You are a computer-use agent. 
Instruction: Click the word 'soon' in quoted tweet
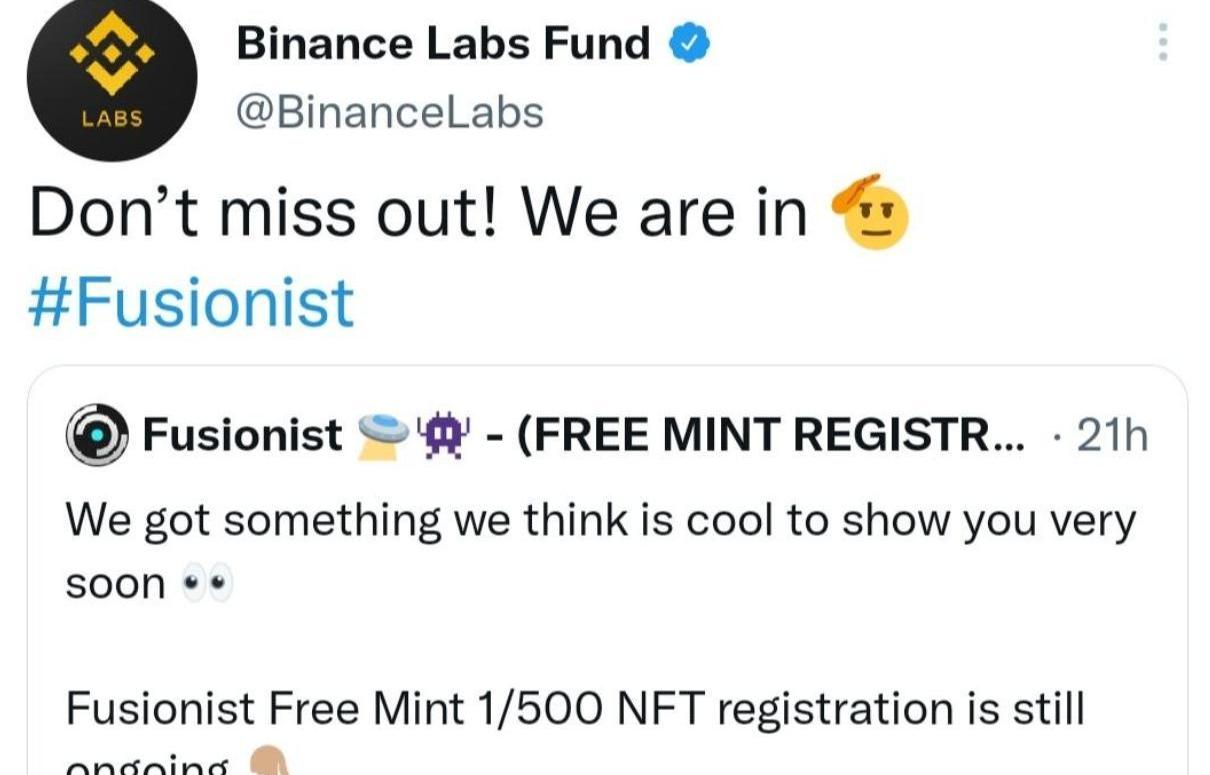pyautogui.click(x=115, y=586)
